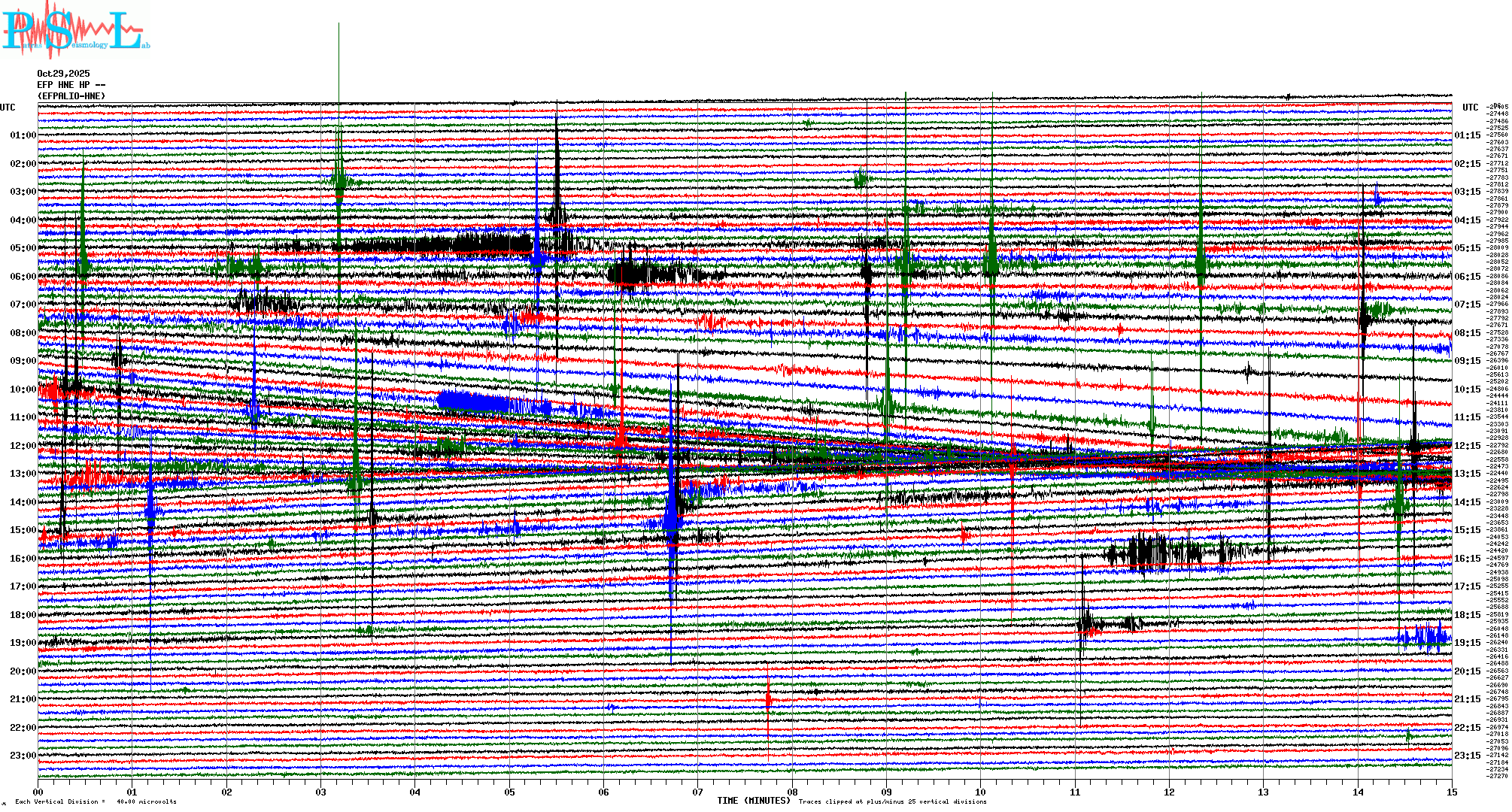Click the 16:15 time label on right

[x=1467, y=559]
